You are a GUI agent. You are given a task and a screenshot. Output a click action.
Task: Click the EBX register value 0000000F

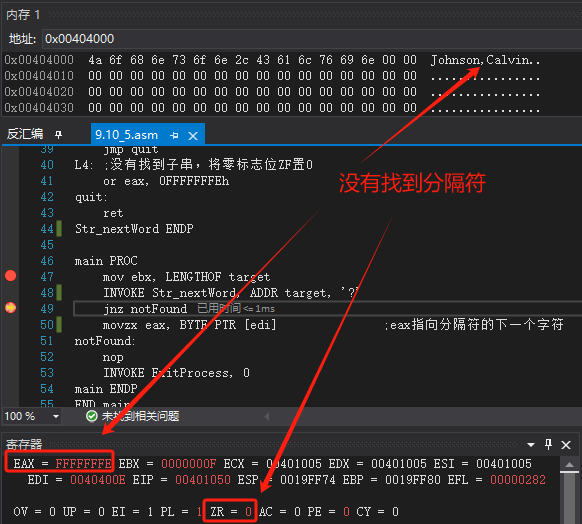click(189, 464)
